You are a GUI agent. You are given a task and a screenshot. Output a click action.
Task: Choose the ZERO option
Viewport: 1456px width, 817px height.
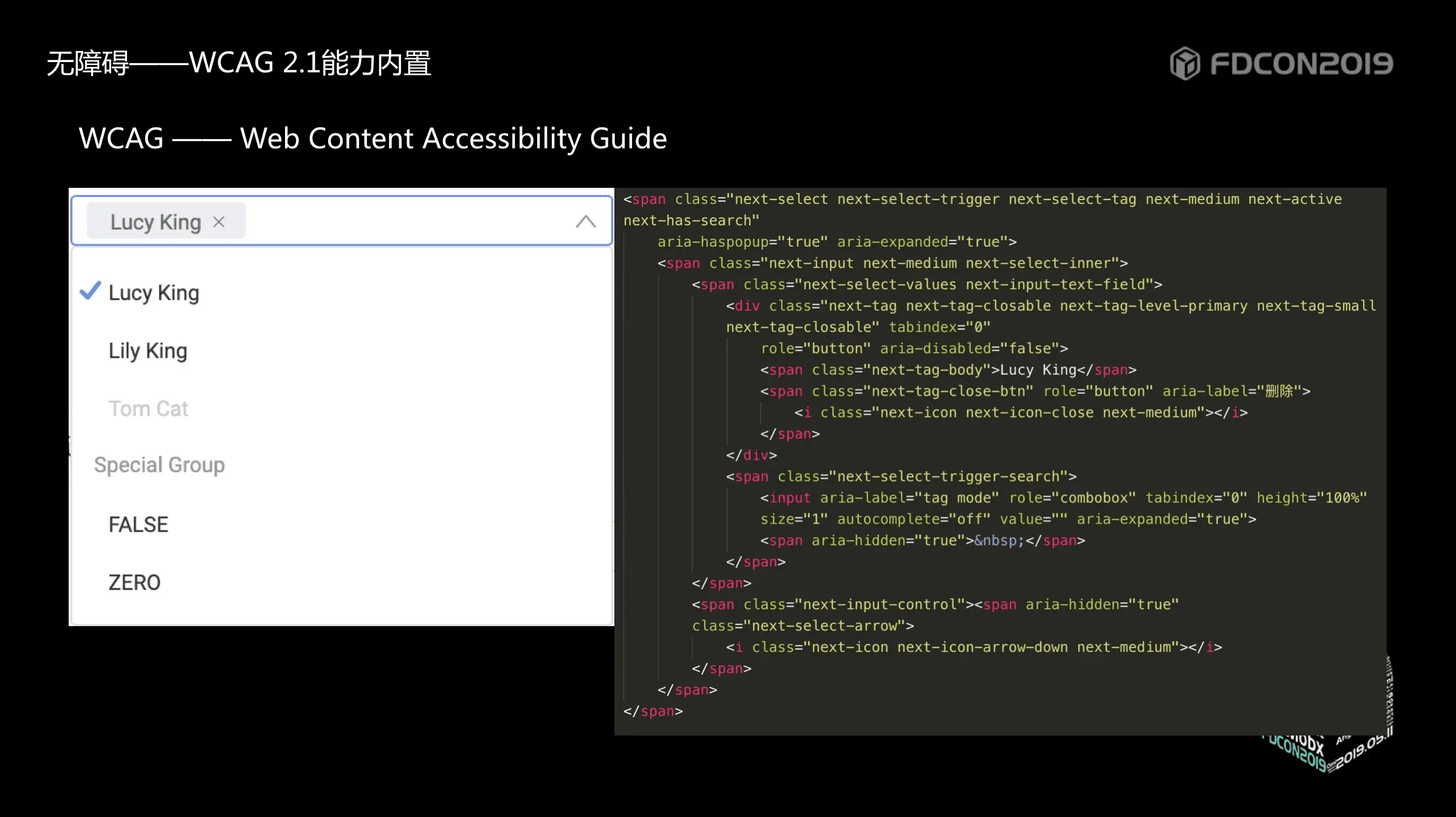click(x=134, y=582)
